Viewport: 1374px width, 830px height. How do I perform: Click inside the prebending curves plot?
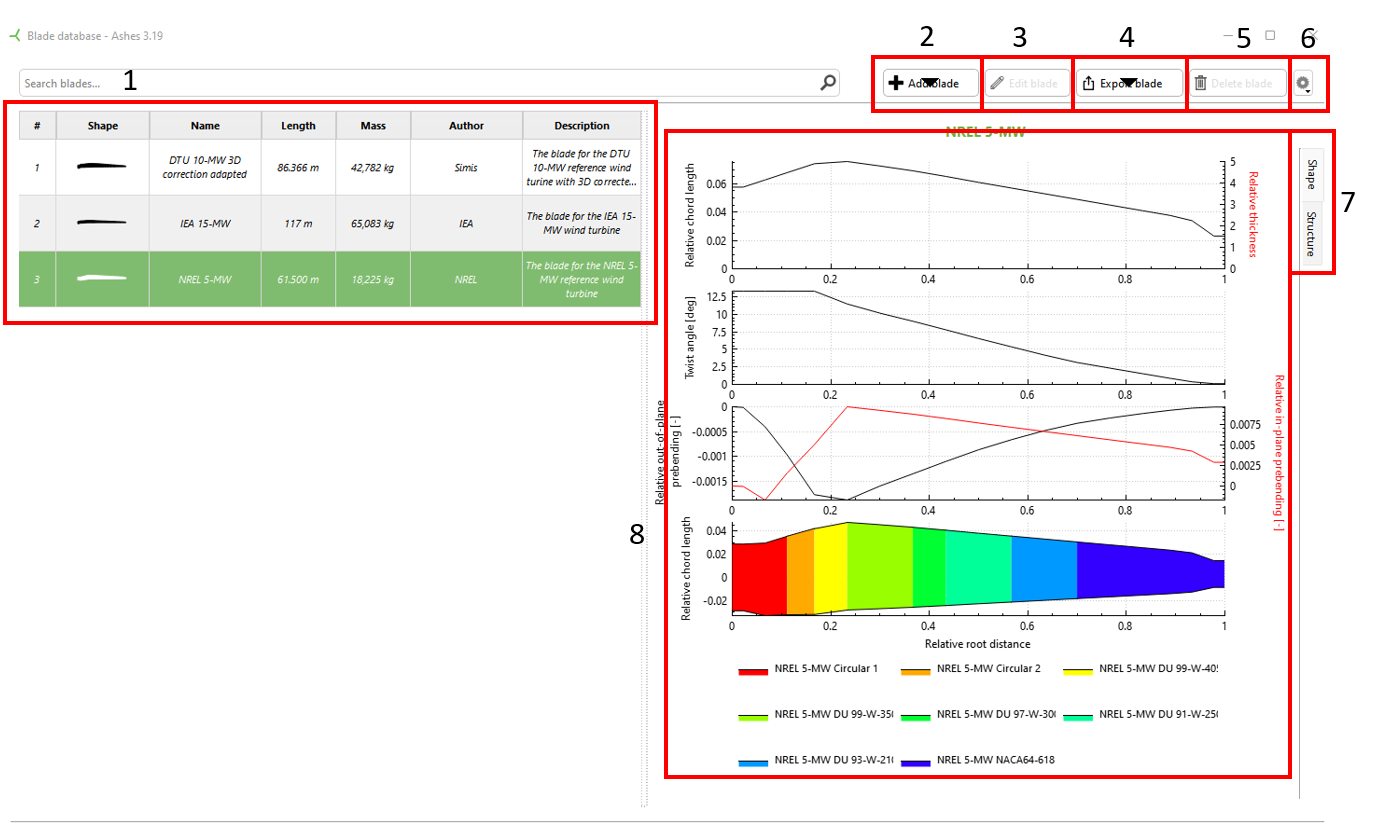[978, 453]
